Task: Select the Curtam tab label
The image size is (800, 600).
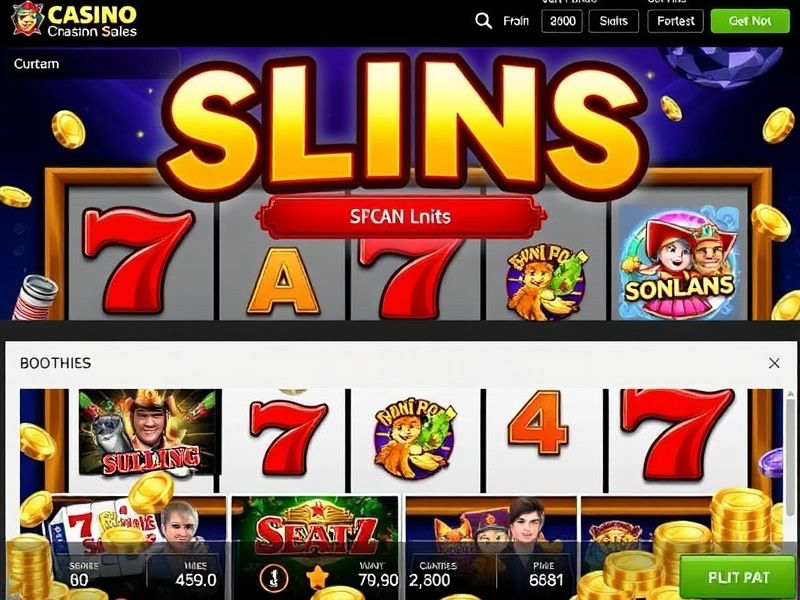Action: 36,64
